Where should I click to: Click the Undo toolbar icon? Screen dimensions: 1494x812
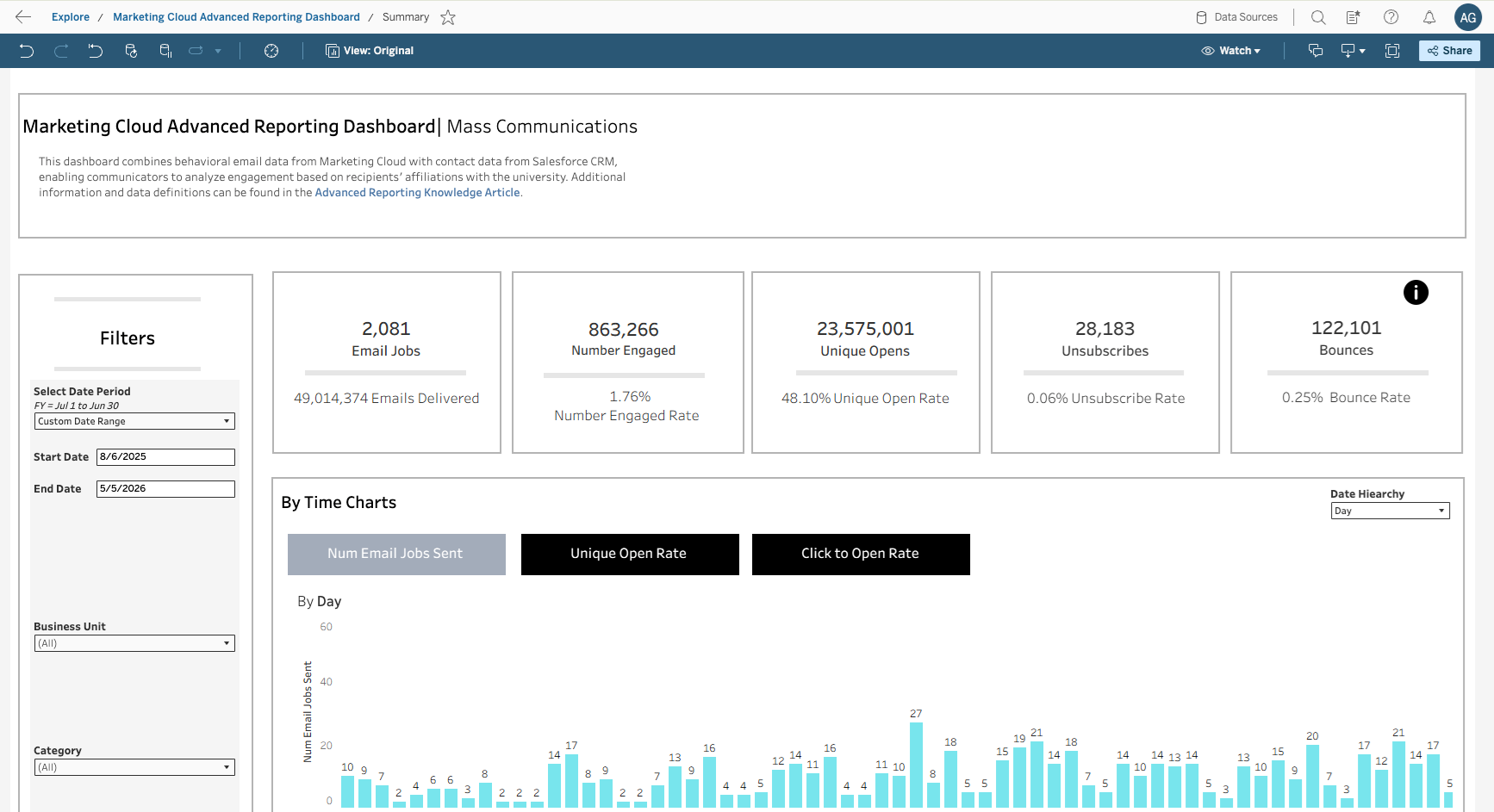click(27, 51)
